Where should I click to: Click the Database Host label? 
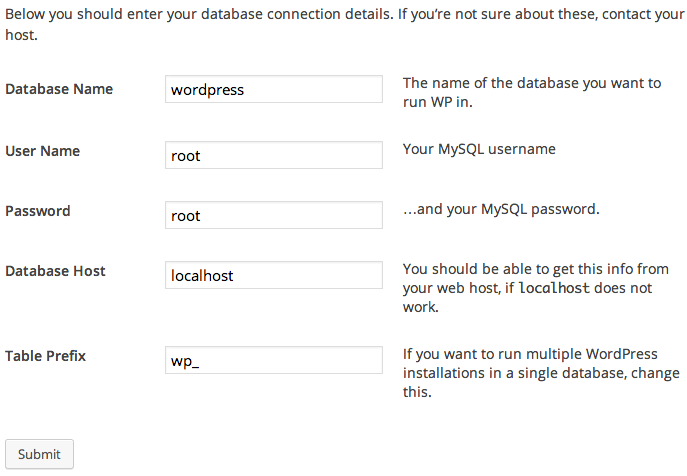56,271
